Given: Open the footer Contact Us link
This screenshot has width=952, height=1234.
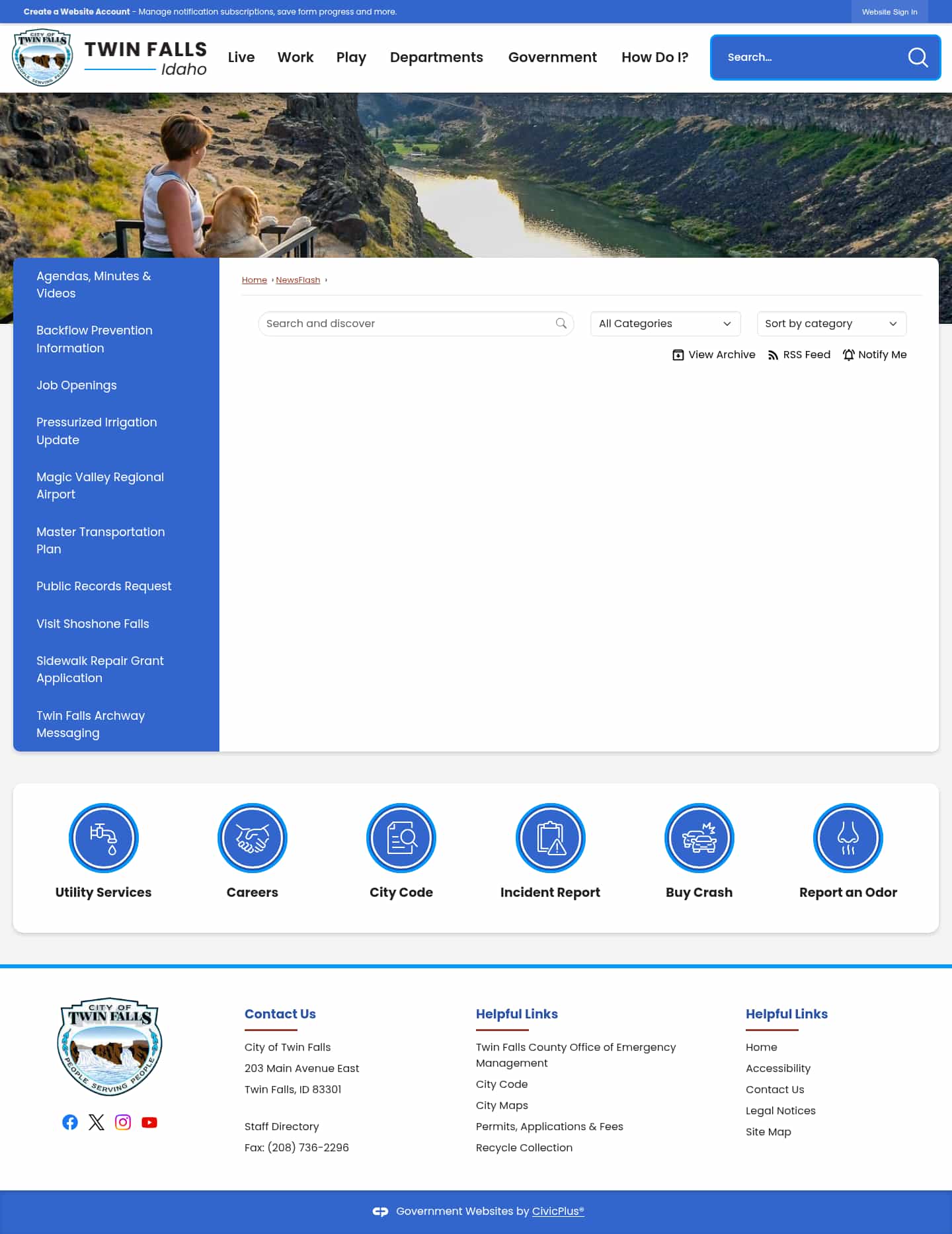Looking at the screenshot, I should coord(775,1089).
